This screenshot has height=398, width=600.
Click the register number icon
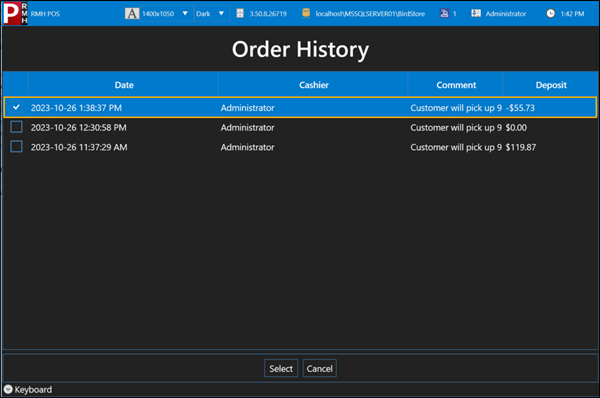tap(444, 13)
